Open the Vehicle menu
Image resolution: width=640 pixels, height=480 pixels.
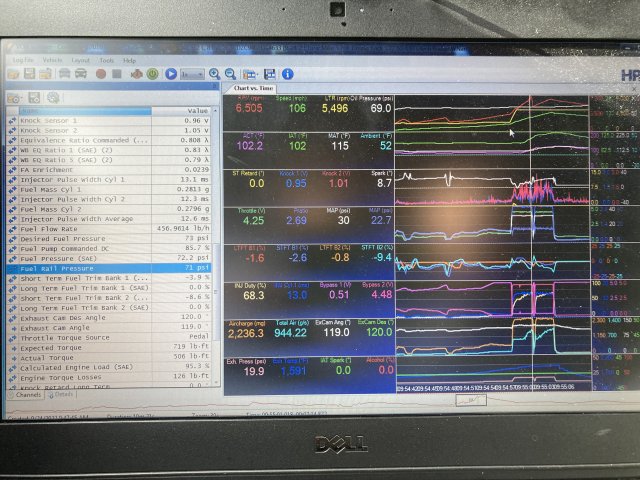[52, 60]
